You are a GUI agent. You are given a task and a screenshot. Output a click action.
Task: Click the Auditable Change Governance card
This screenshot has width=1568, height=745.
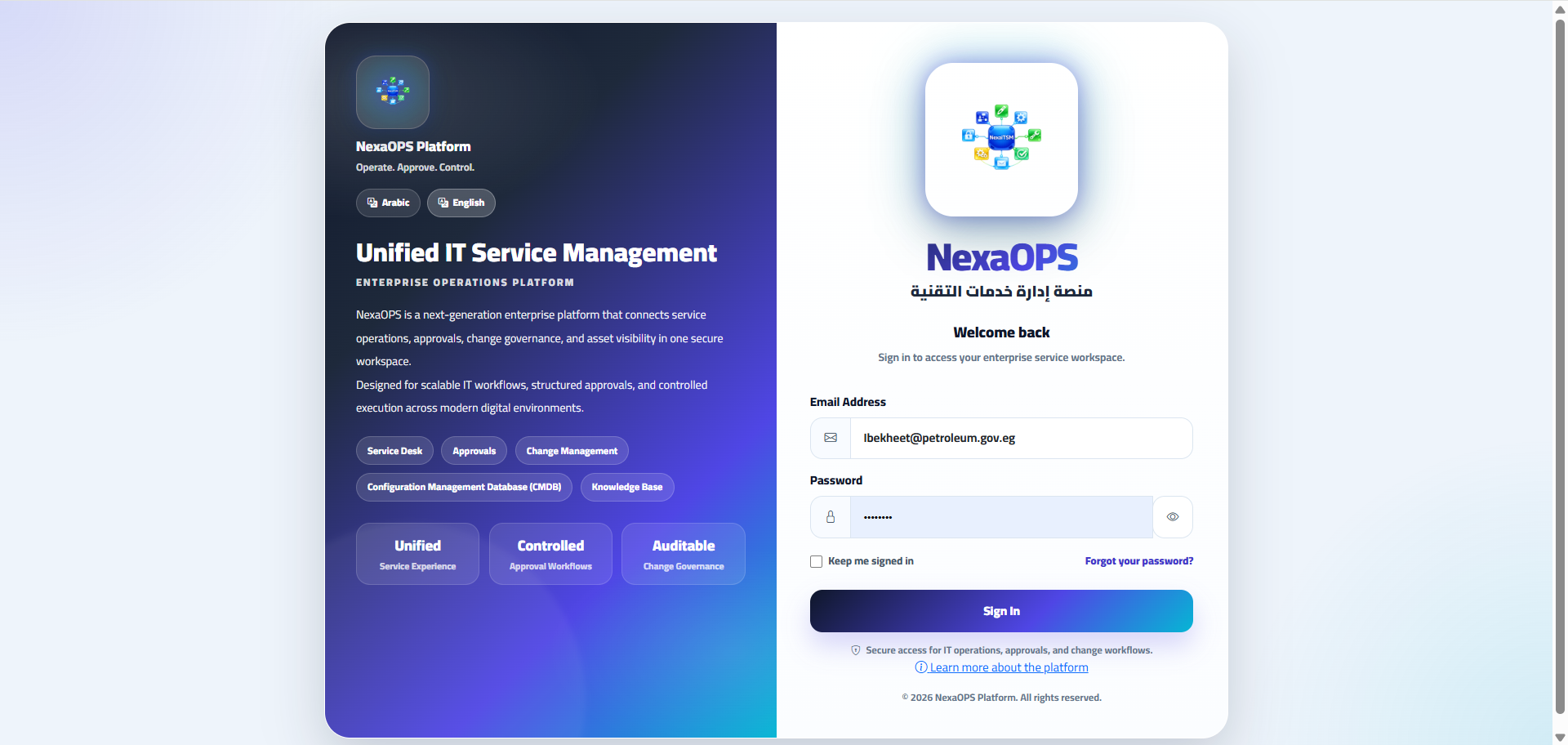684,554
